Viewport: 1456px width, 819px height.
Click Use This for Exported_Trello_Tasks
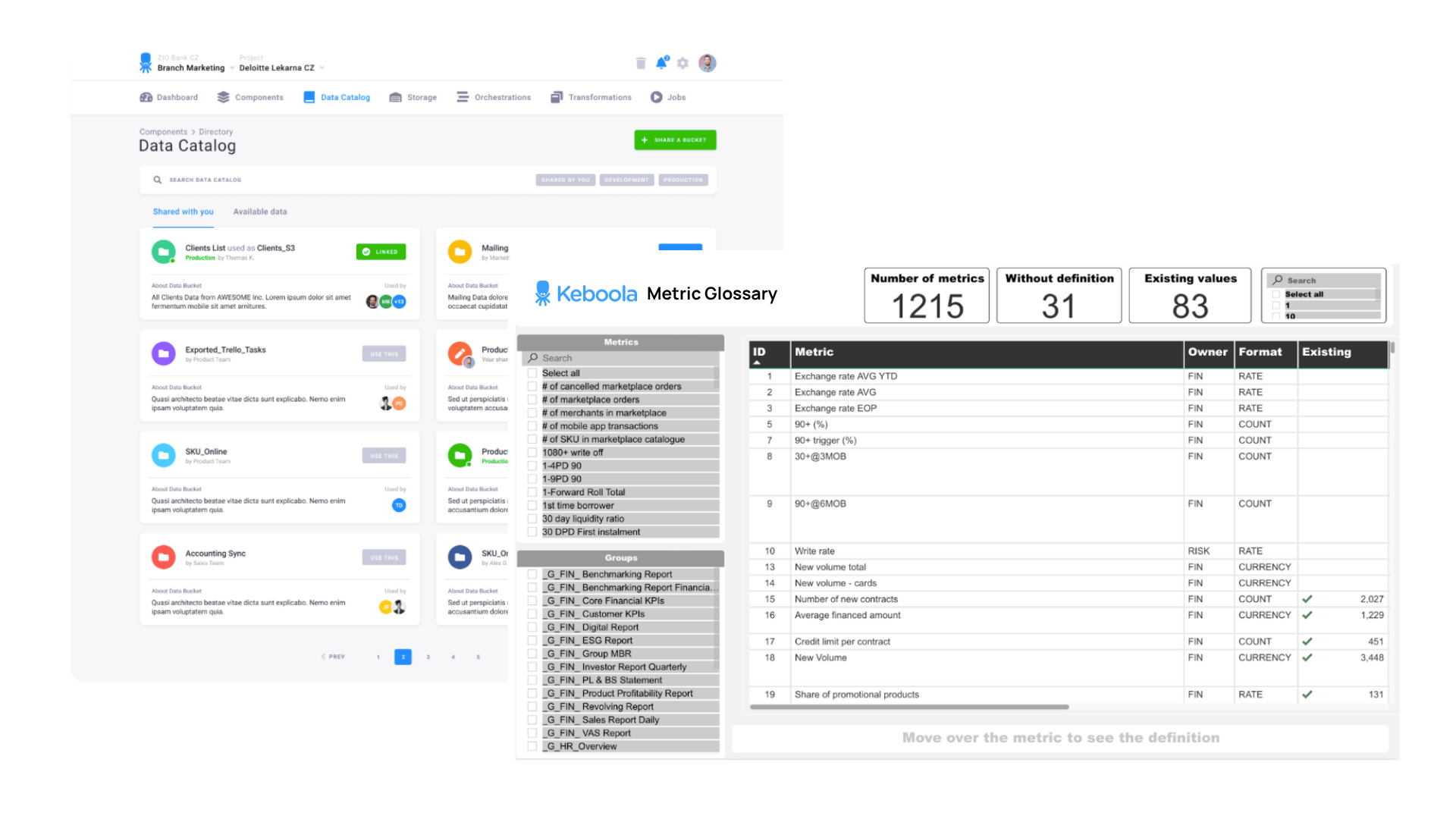coord(384,354)
